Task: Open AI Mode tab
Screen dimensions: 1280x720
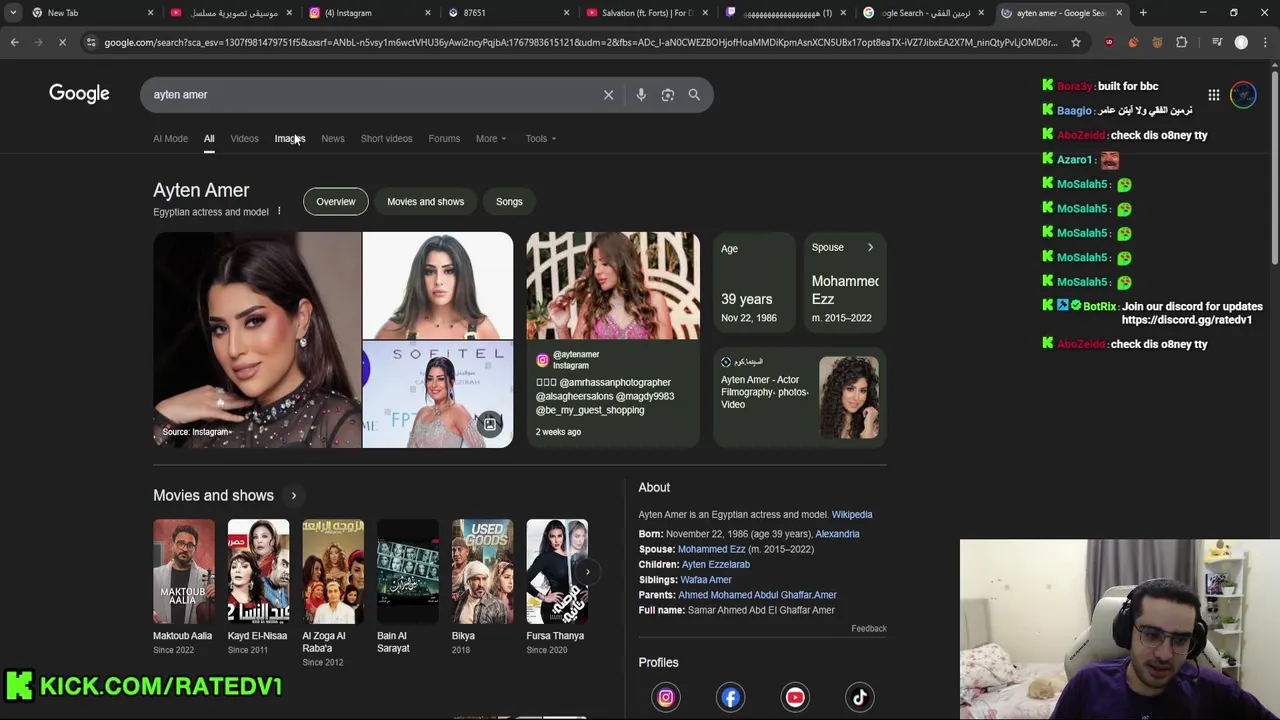Action: pyautogui.click(x=170, y=139)
